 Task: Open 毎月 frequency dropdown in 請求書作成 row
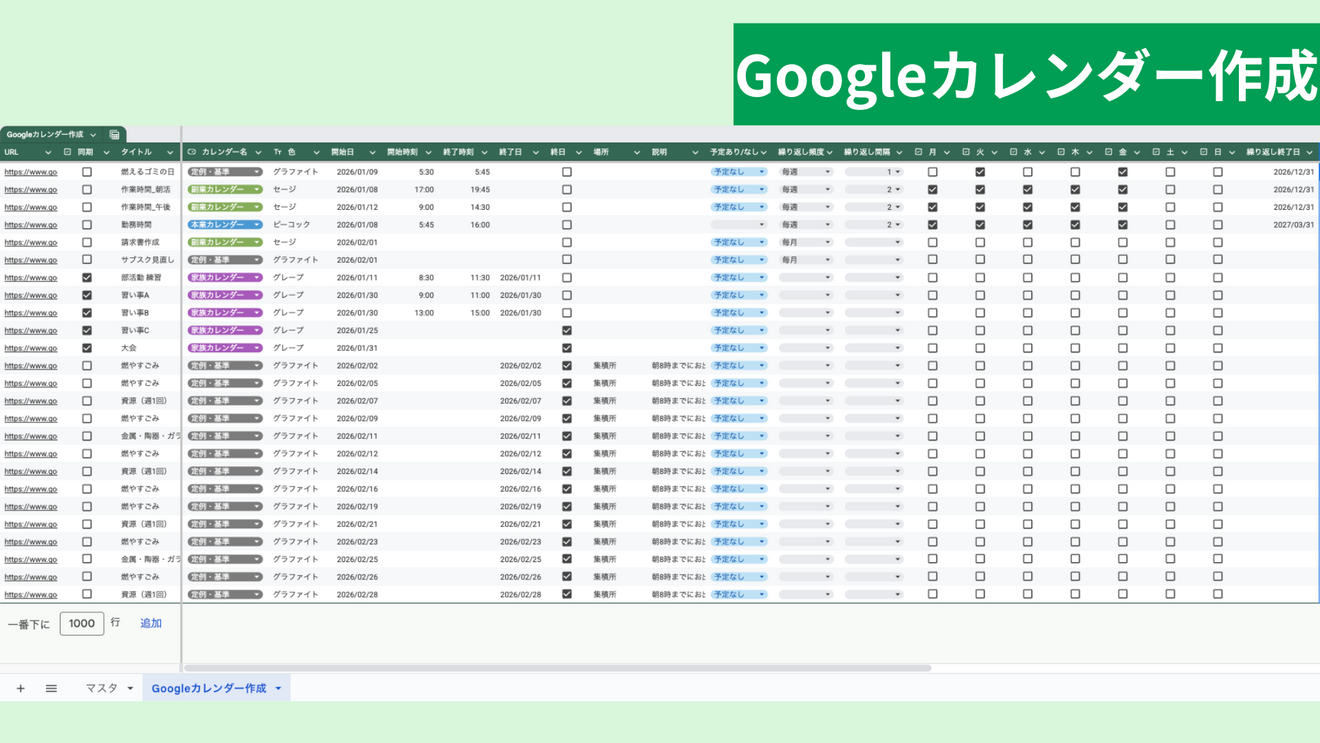point(806,242)
